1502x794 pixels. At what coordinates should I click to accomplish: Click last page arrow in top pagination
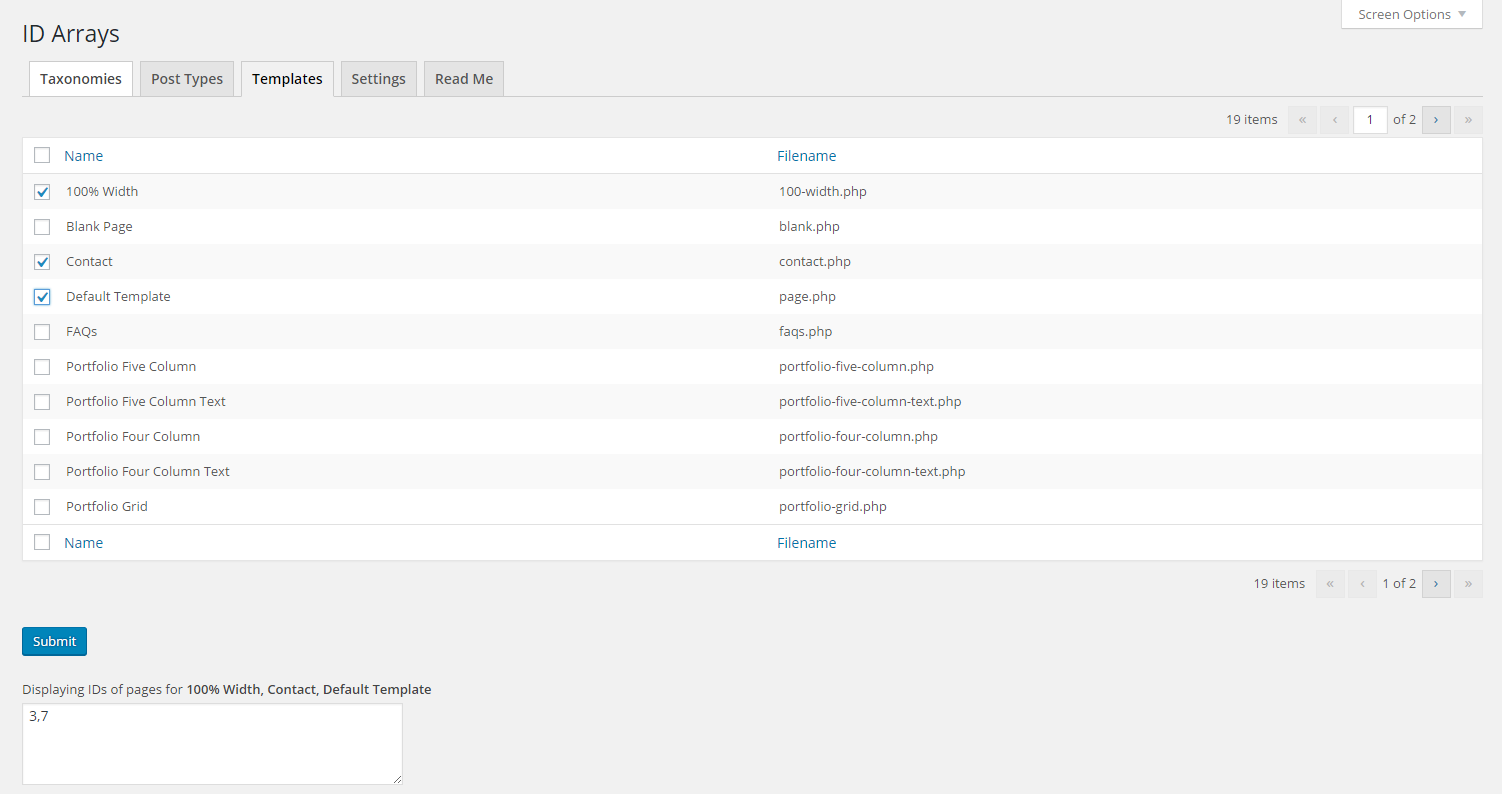click(1468, 120)
